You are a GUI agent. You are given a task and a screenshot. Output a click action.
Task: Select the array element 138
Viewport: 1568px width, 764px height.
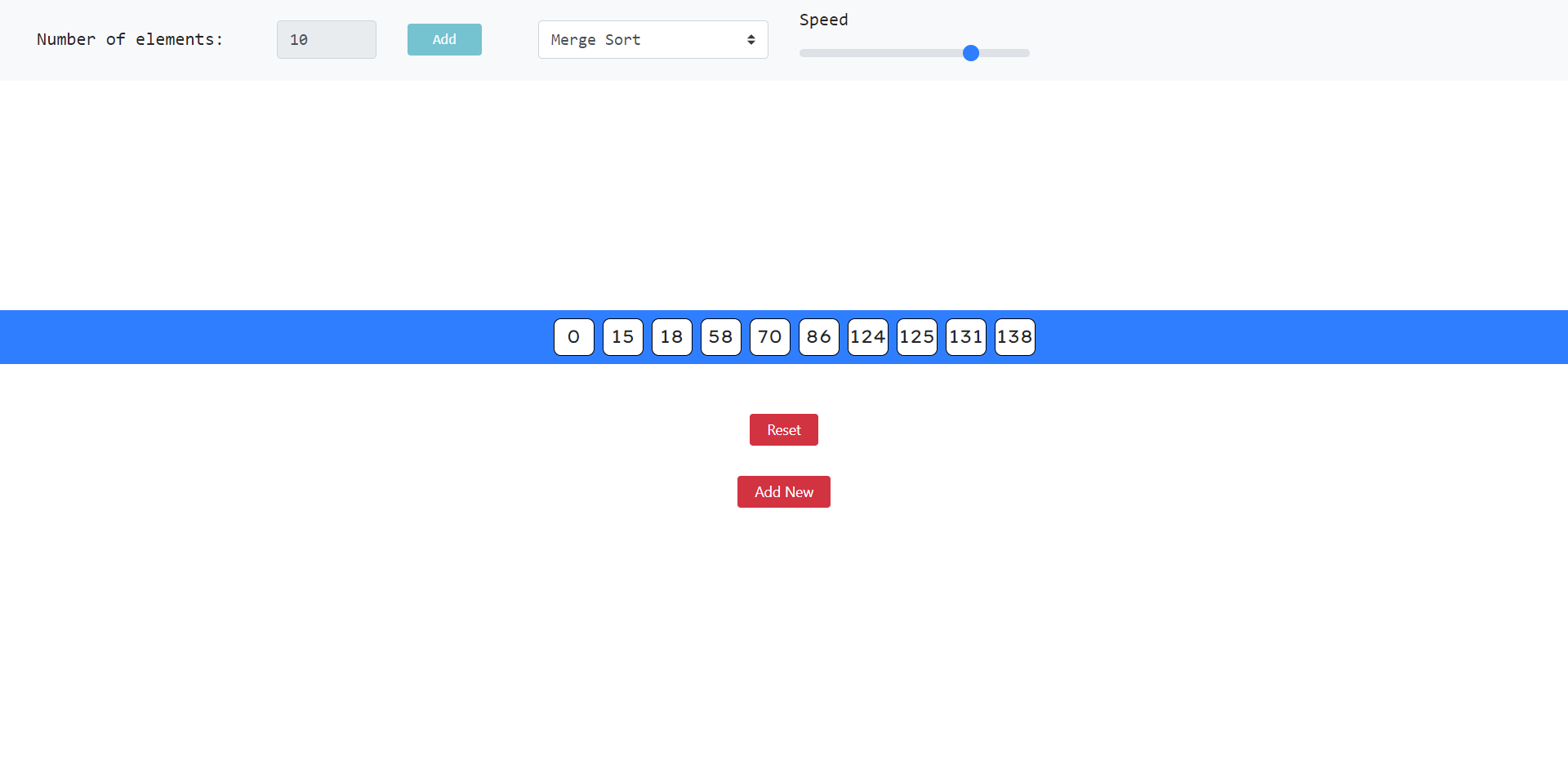click(x=1015, y=337)
